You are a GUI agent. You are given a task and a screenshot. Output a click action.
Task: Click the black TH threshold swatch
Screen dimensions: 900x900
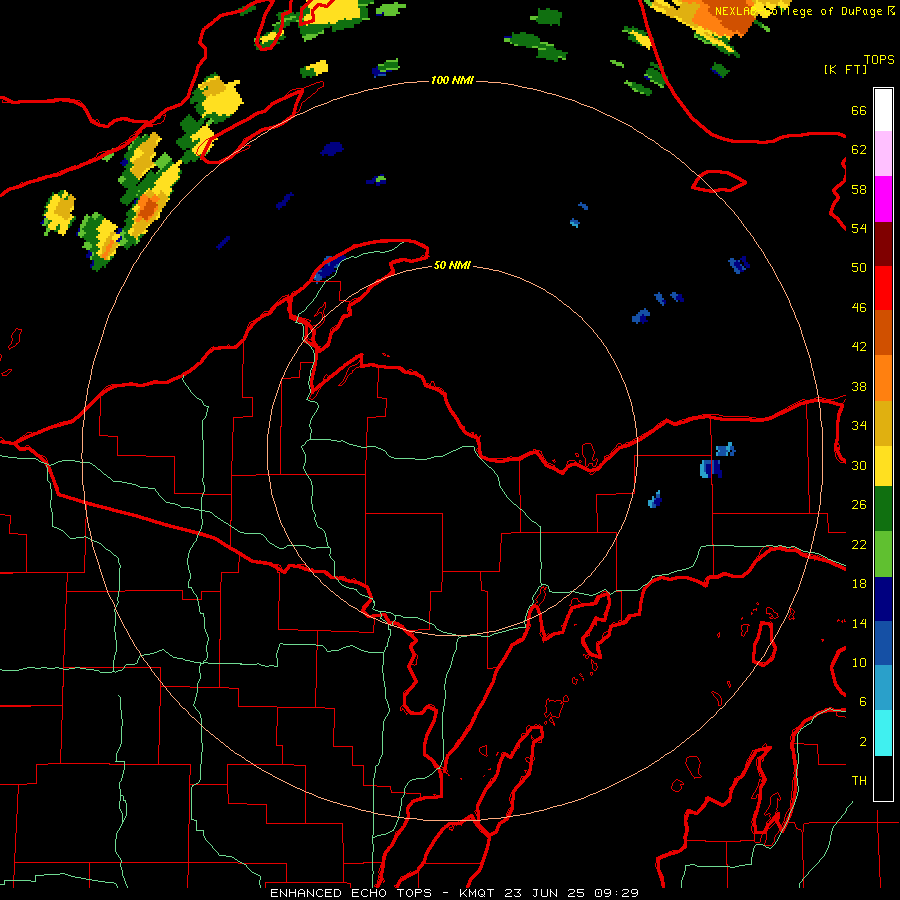pyautogui.click(x=883, y=778)
